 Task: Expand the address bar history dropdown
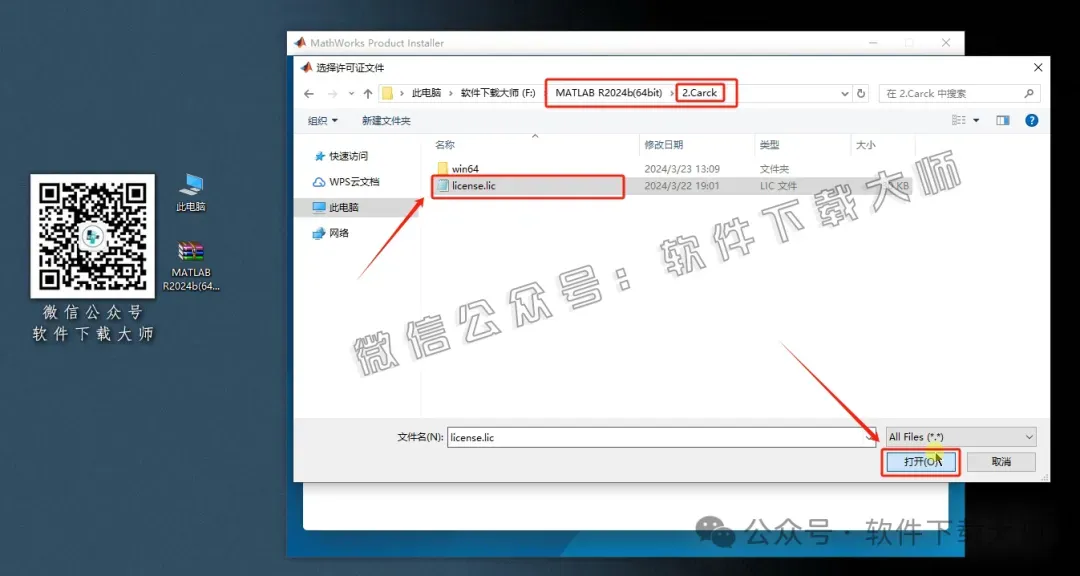pyautogui.click(x=845, y=94)
